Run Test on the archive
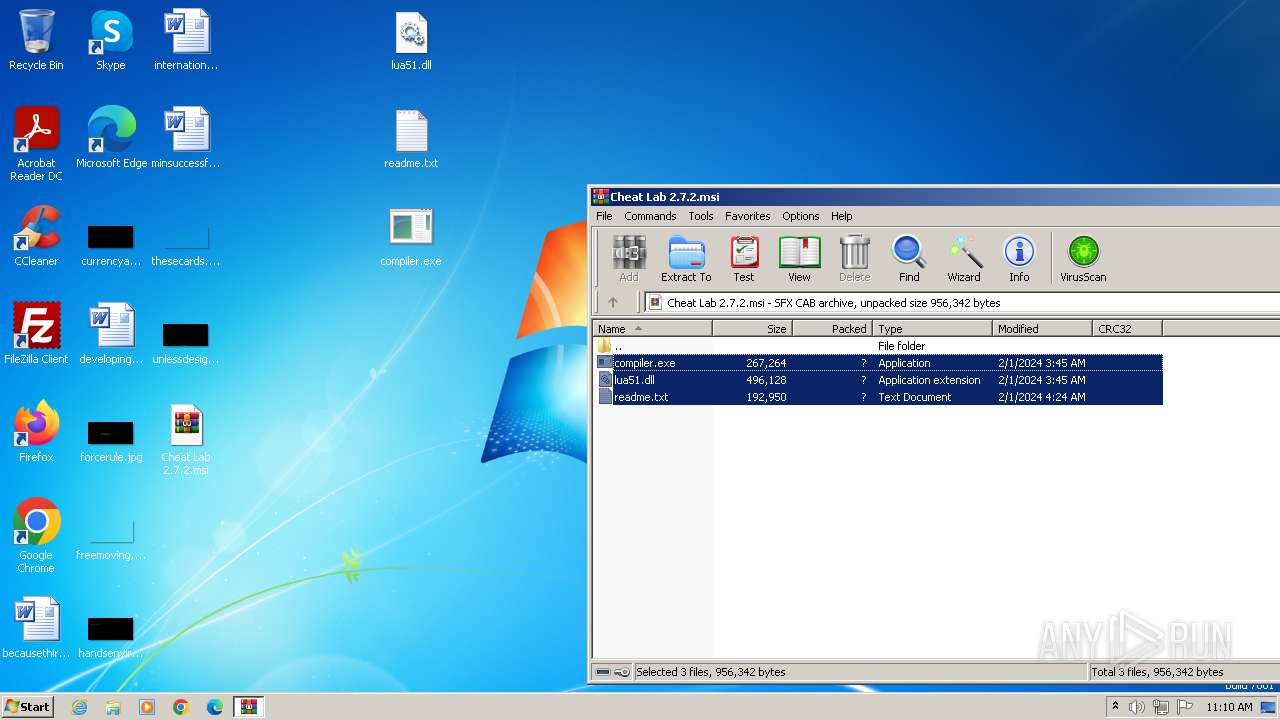Screen dimensions: 1280x720 coord(744,259)
